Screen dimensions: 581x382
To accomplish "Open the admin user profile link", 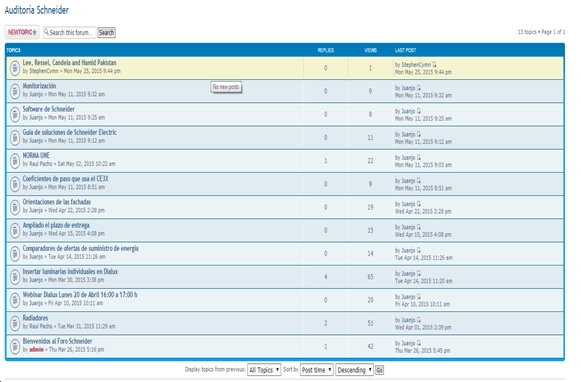I will click(x=36, y=349).
